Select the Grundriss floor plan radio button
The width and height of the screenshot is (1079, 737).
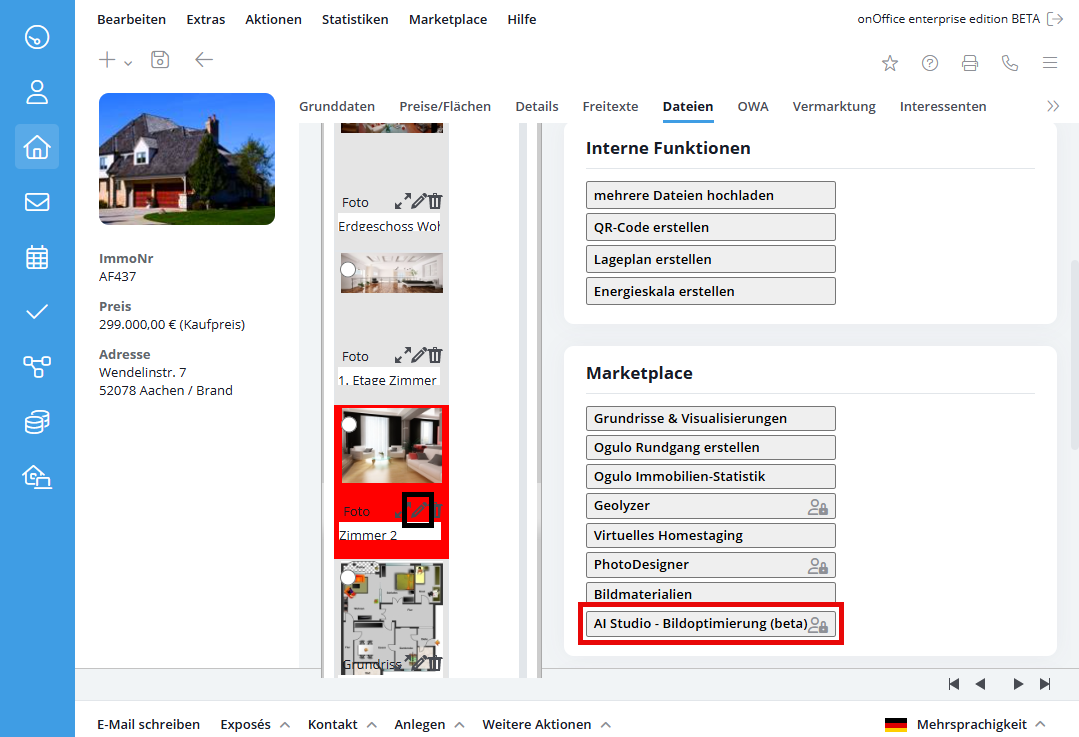pos(348,577)
